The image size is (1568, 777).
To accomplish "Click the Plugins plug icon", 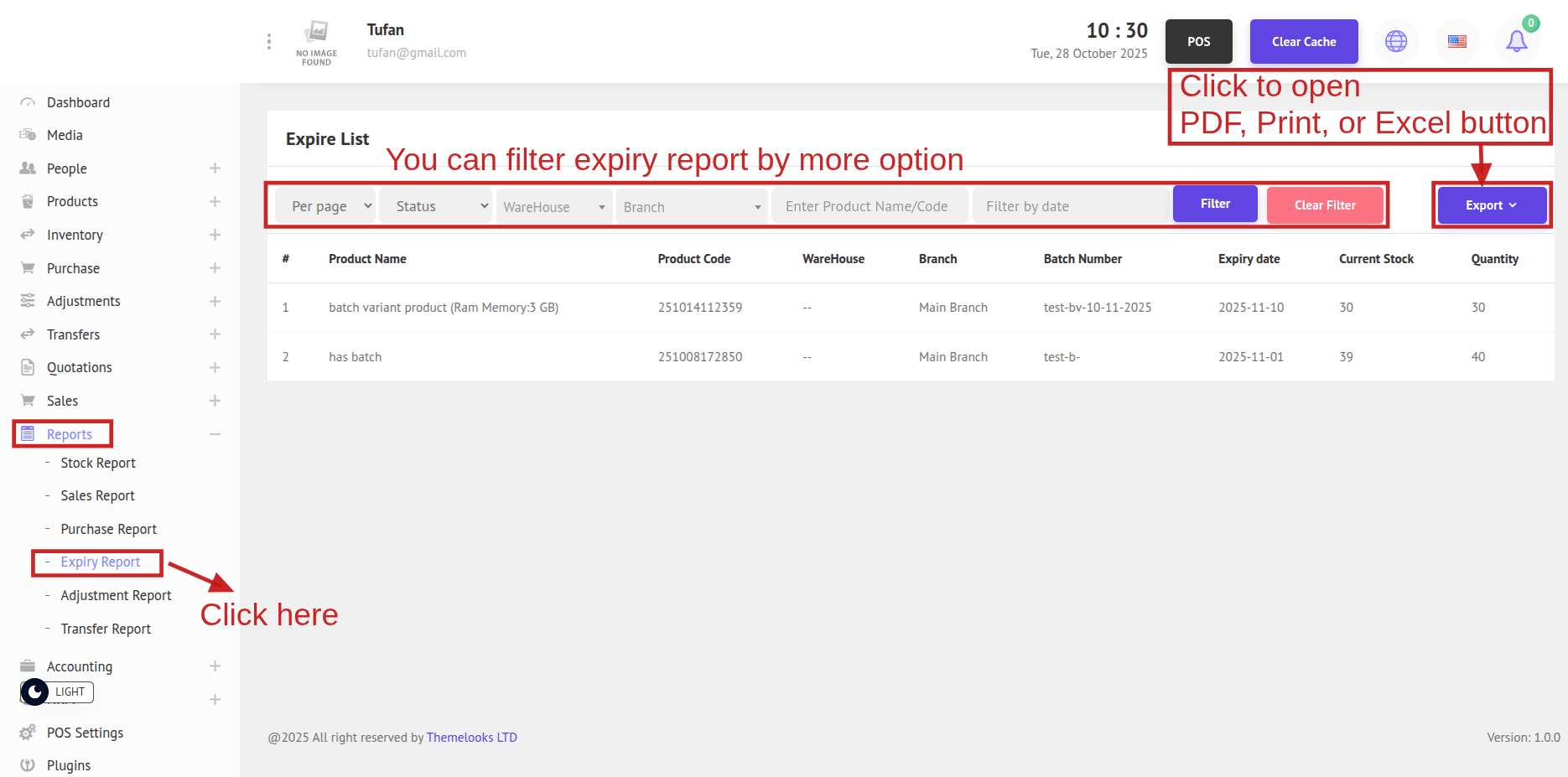I will pos(28,765).
